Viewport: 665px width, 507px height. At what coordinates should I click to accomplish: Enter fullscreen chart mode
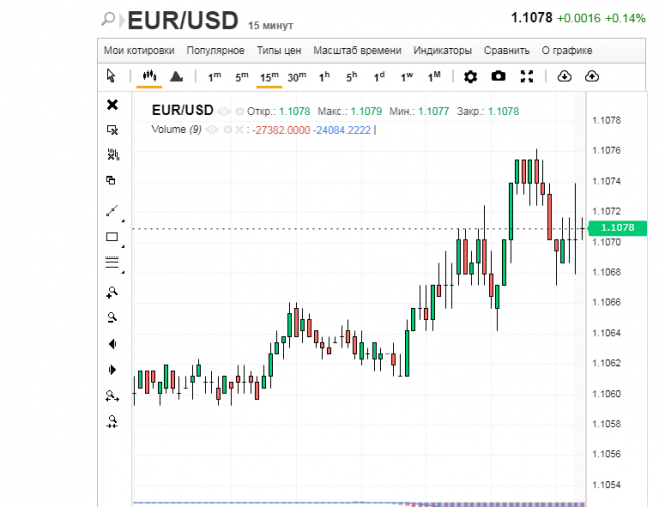click(x=527, y=76)
